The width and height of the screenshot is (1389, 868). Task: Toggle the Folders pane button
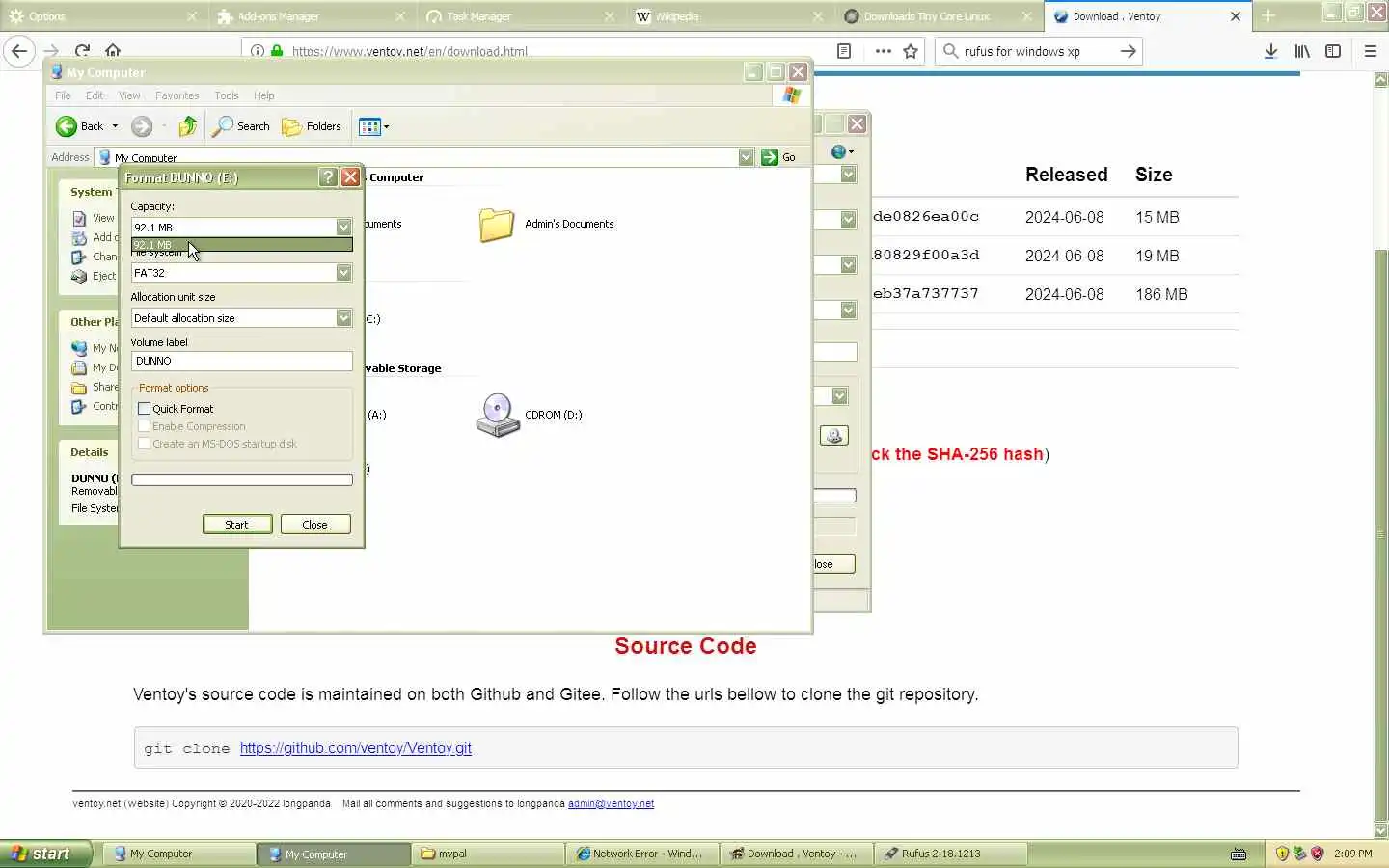[x=312, y=126]
